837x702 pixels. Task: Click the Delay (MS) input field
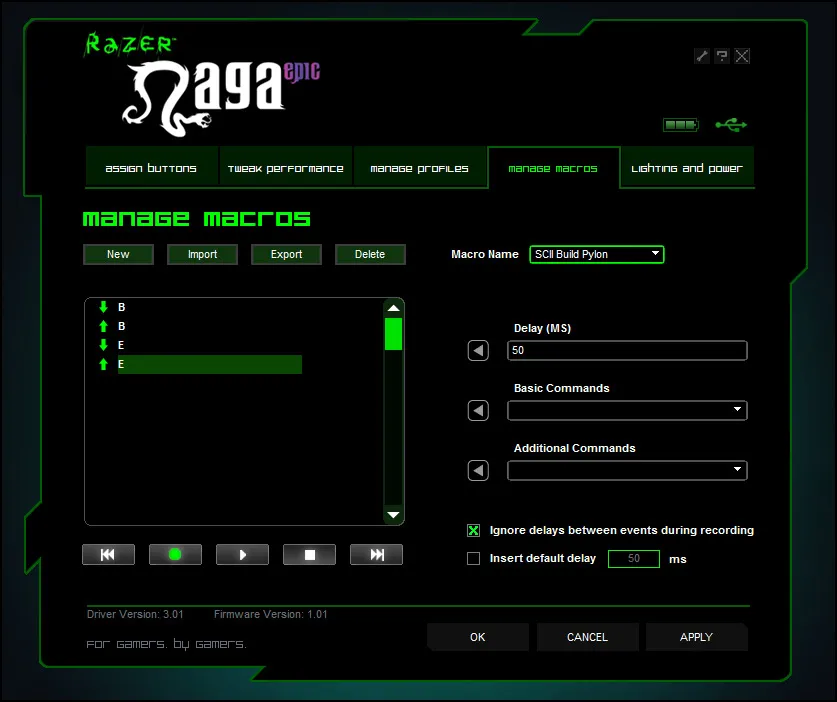tap(627, 351)
